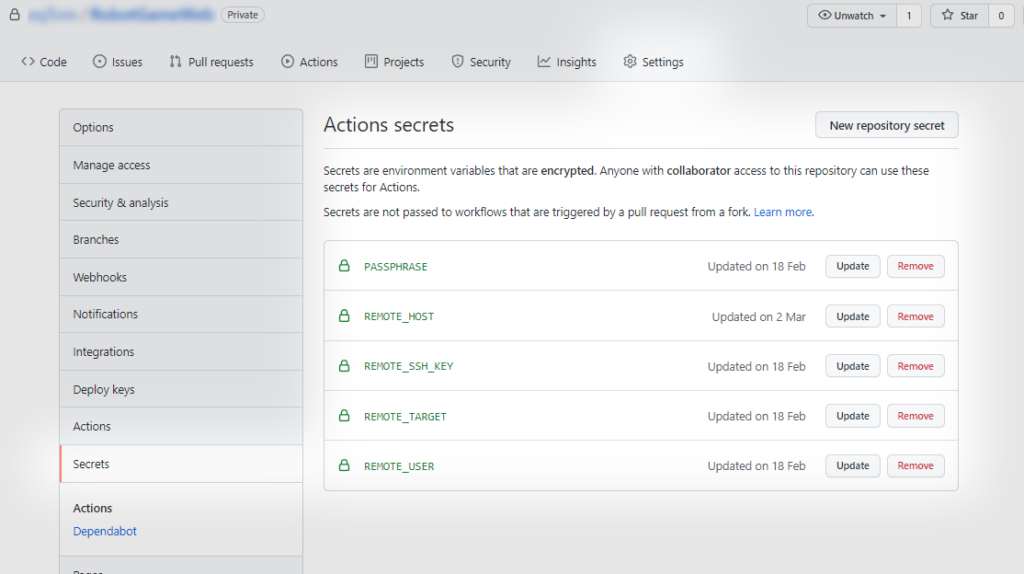Follow the Learn more link
The height and width of the screenshot is (574, 1024).
783,212
